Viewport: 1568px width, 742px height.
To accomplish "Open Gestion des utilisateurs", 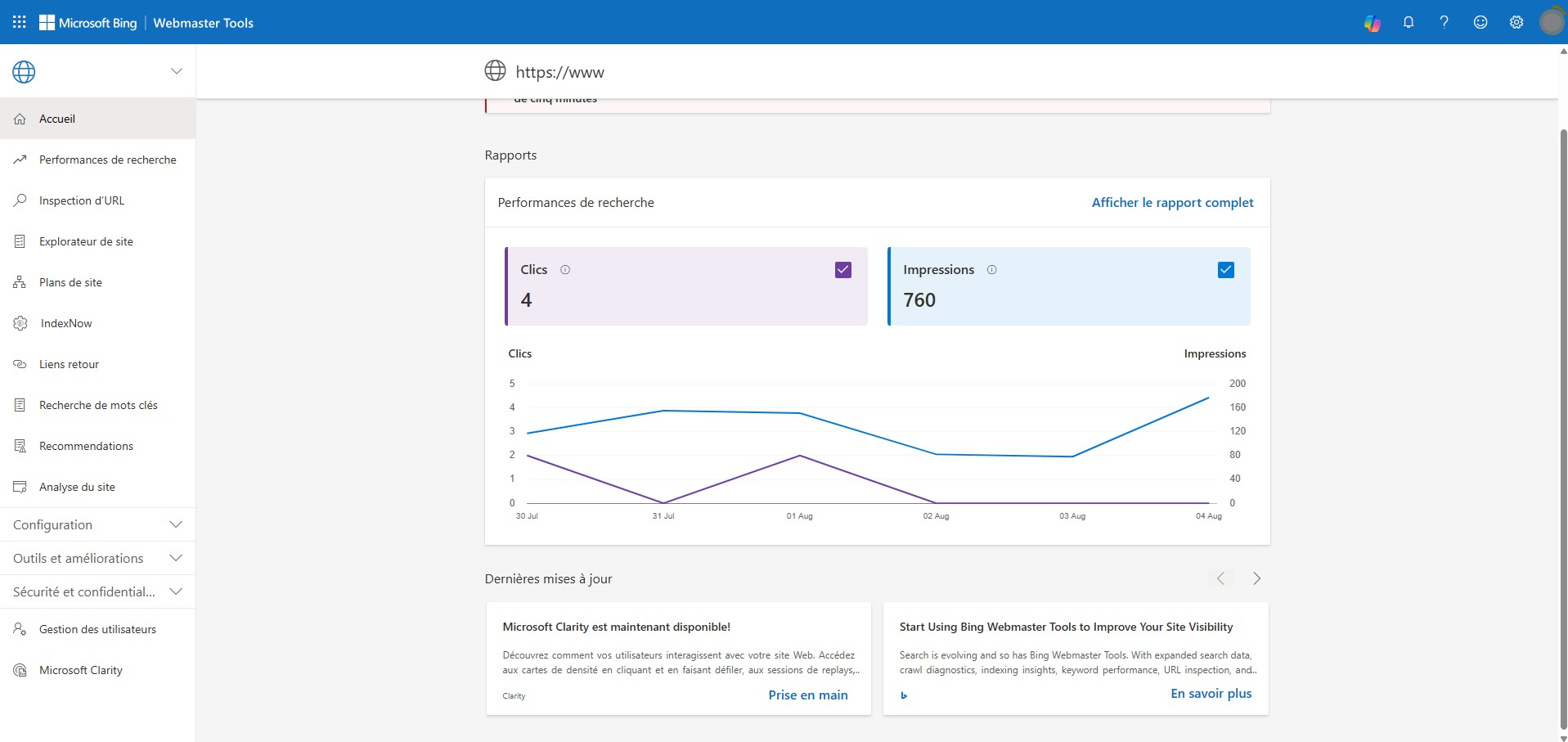I will [x=97, y=629].
